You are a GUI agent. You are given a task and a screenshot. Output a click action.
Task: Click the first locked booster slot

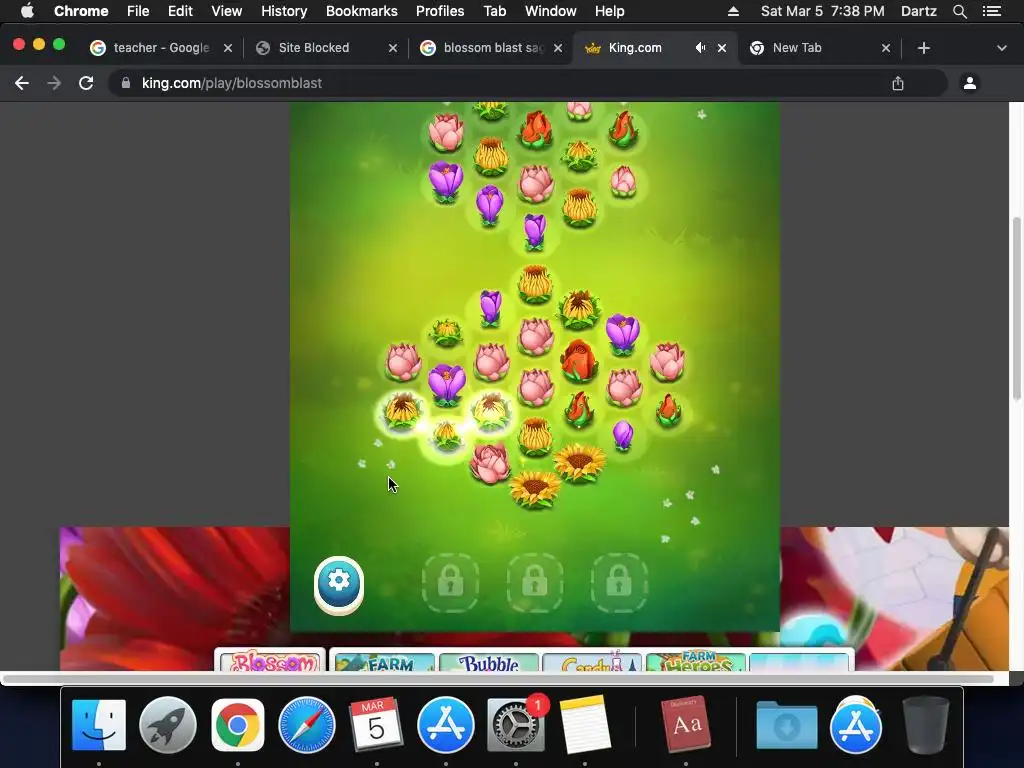(450, 583)
